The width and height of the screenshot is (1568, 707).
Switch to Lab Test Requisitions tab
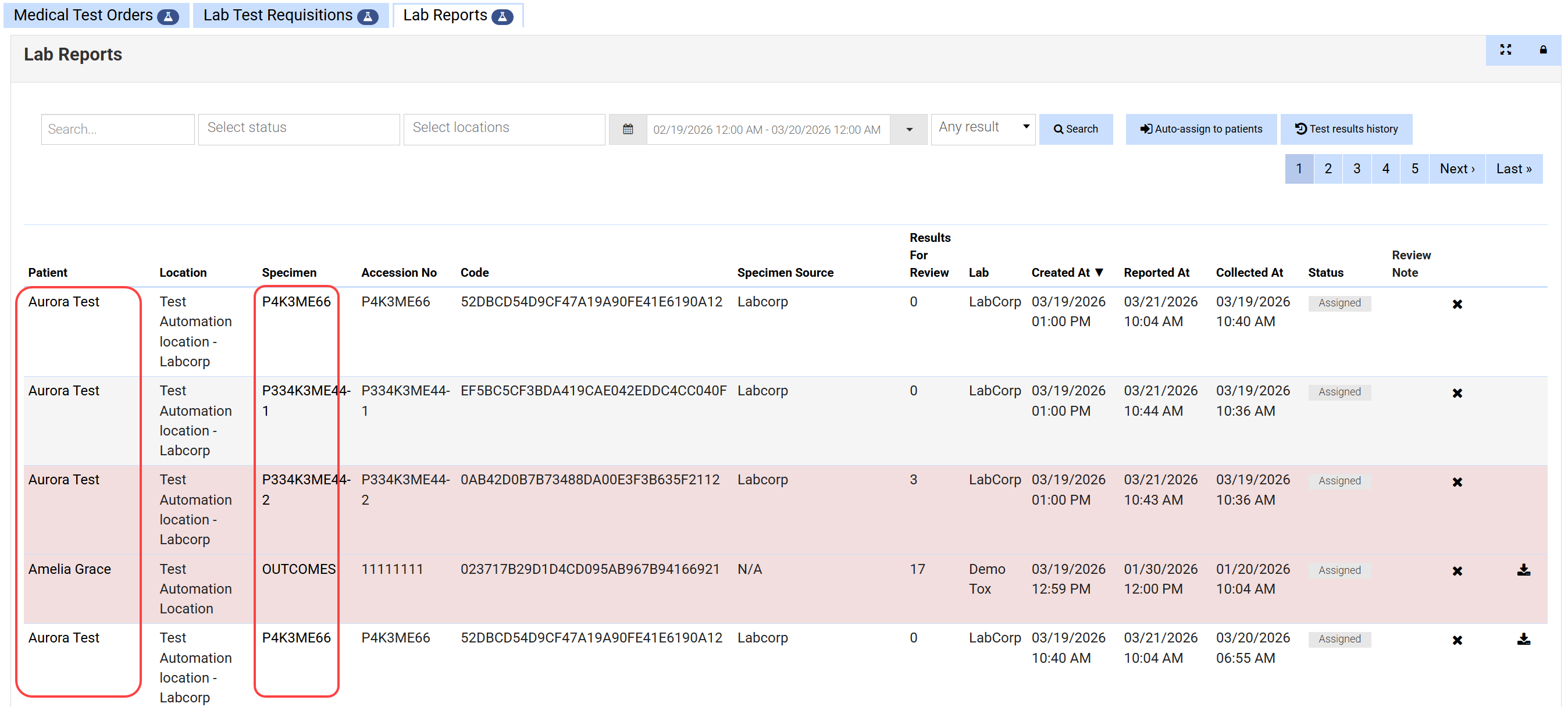point(290,15)
